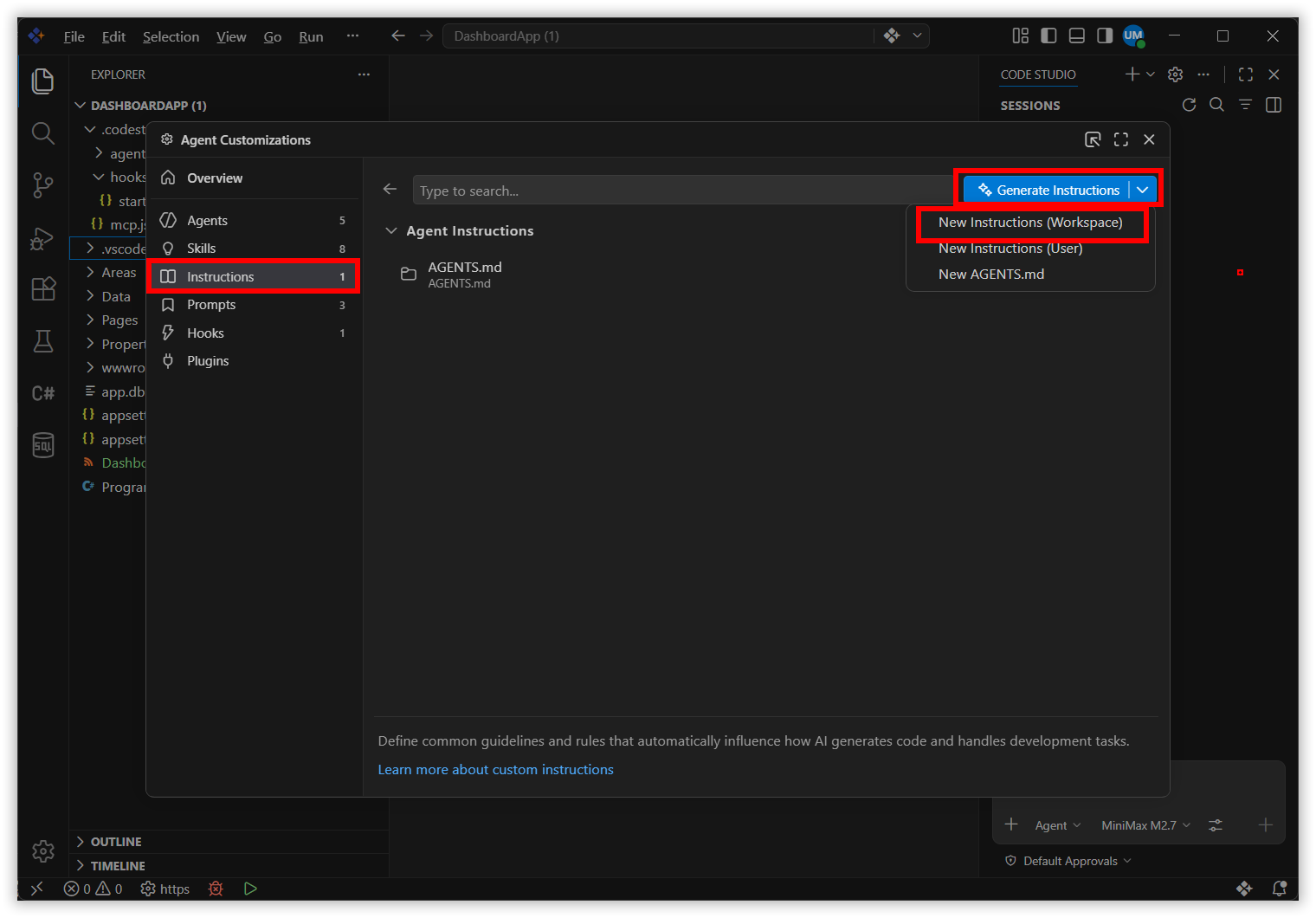The image size is (1316, 918).
Task: Open the Default Approvals dropdown
Action: (x=1069, y=861)
